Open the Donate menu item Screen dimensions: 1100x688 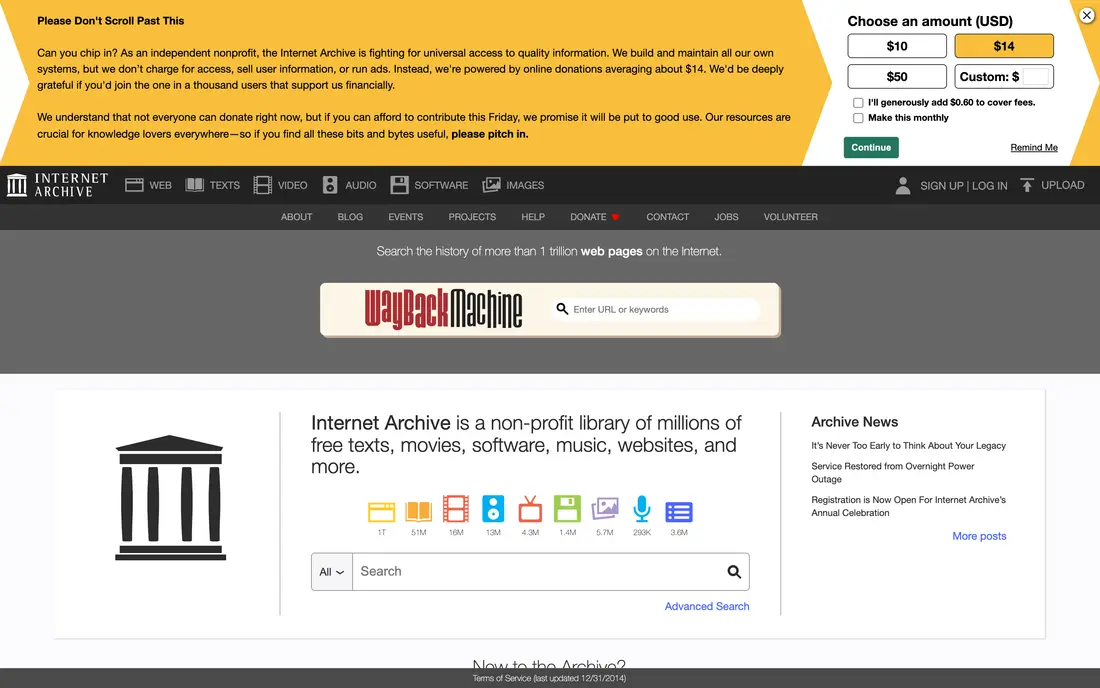pos(594,217)
